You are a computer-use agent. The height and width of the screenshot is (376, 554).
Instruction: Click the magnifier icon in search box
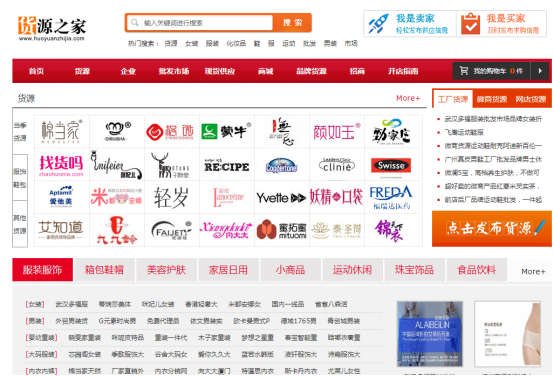(x=135, y=23)
